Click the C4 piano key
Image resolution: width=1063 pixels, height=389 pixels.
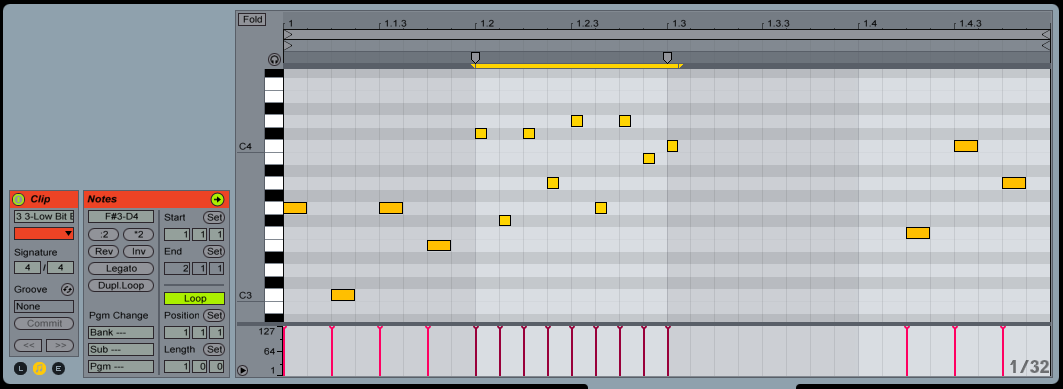274,146
